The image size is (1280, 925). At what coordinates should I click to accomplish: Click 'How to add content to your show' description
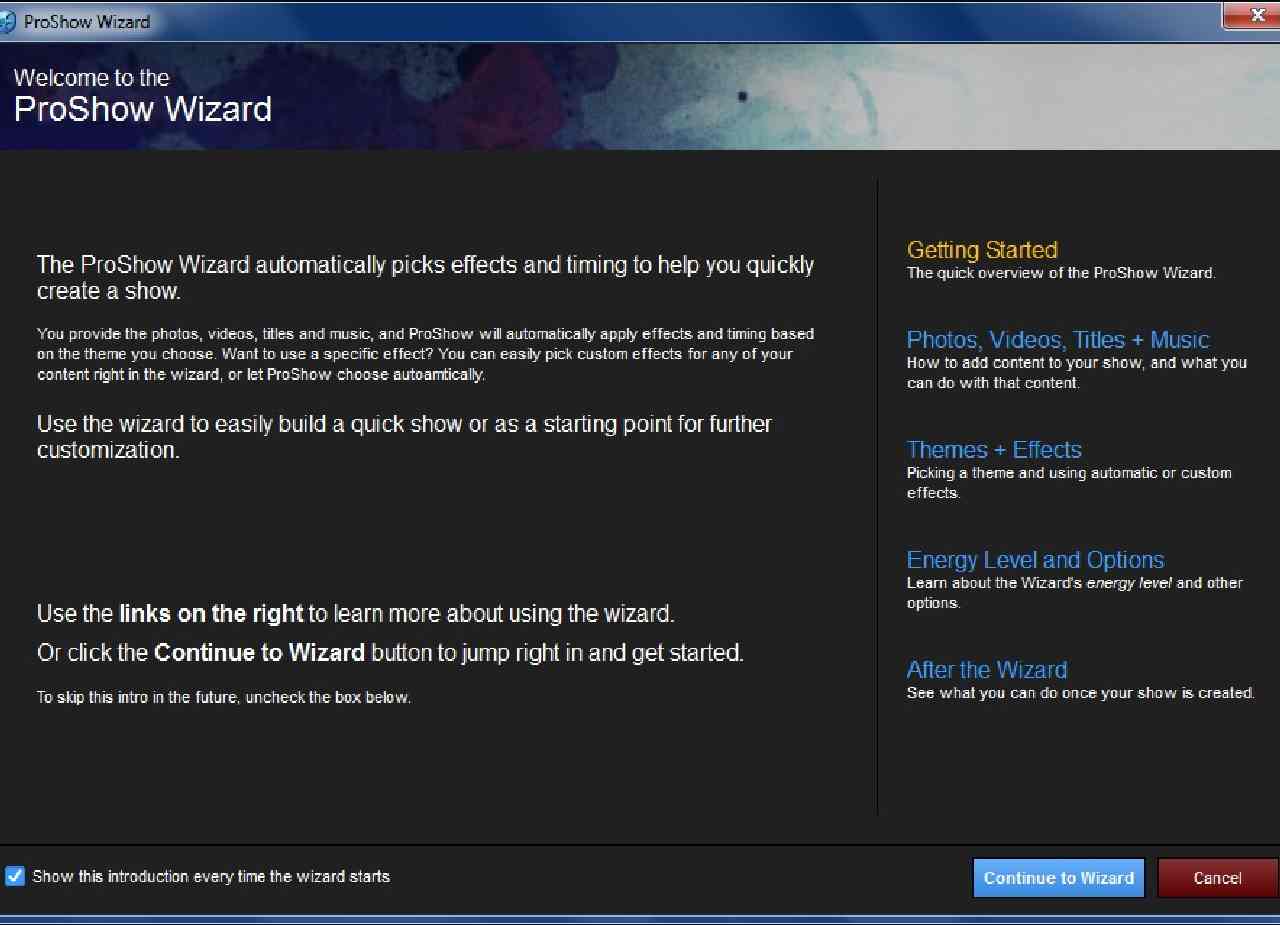1077,373
